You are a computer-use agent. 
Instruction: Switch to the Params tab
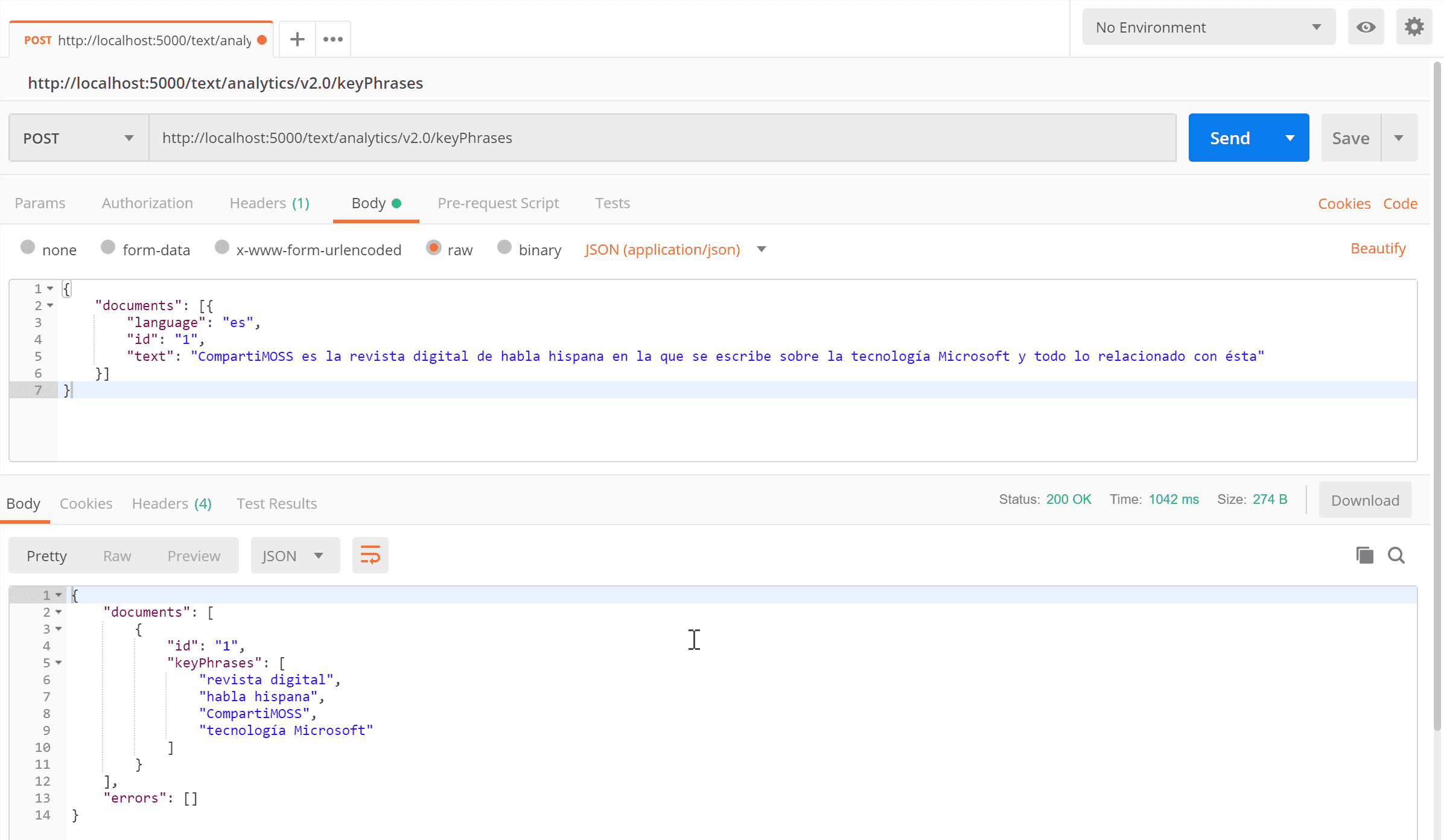40,203
